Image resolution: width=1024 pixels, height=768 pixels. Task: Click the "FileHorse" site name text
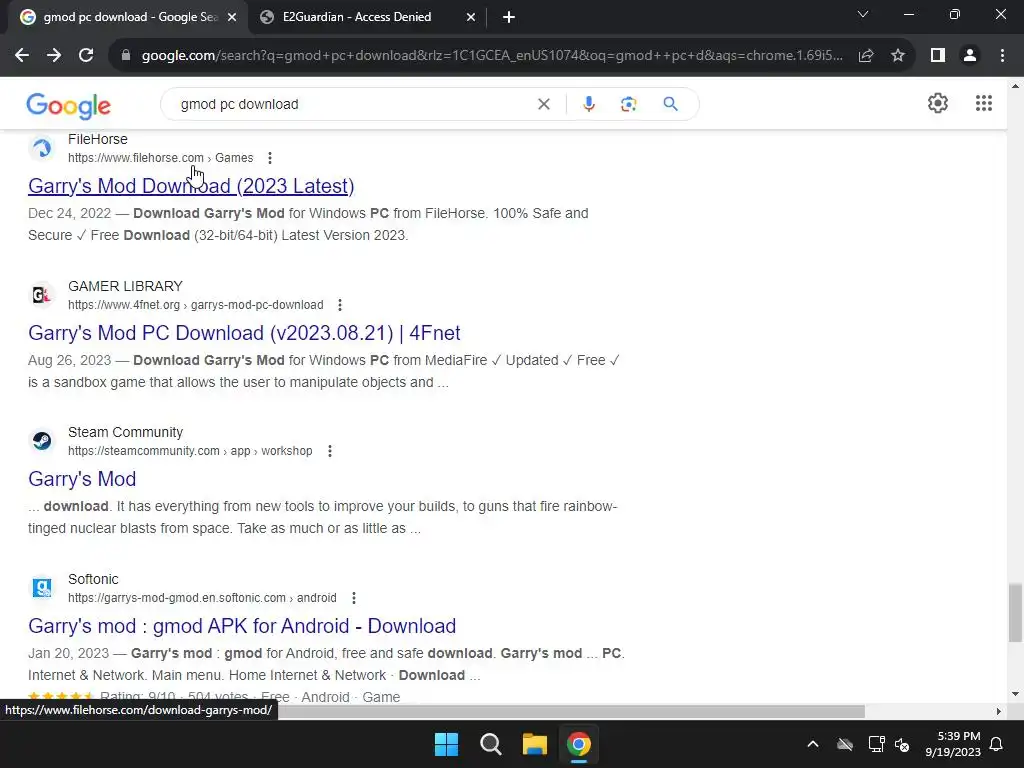click(x=98, y=139)
